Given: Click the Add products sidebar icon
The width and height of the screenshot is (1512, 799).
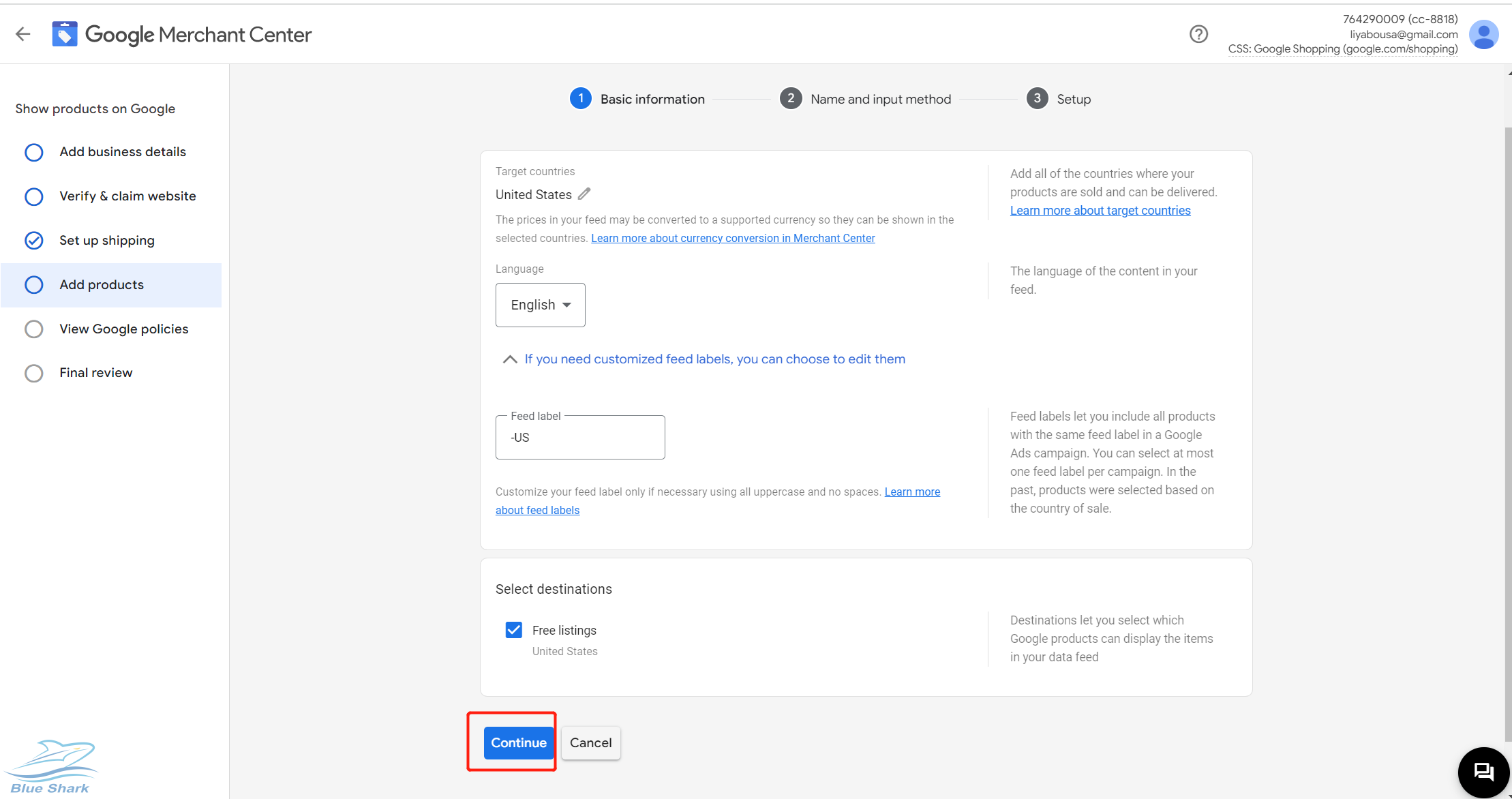Looking at the screenshot, I should pyautogui.click(x=33, y=284).
